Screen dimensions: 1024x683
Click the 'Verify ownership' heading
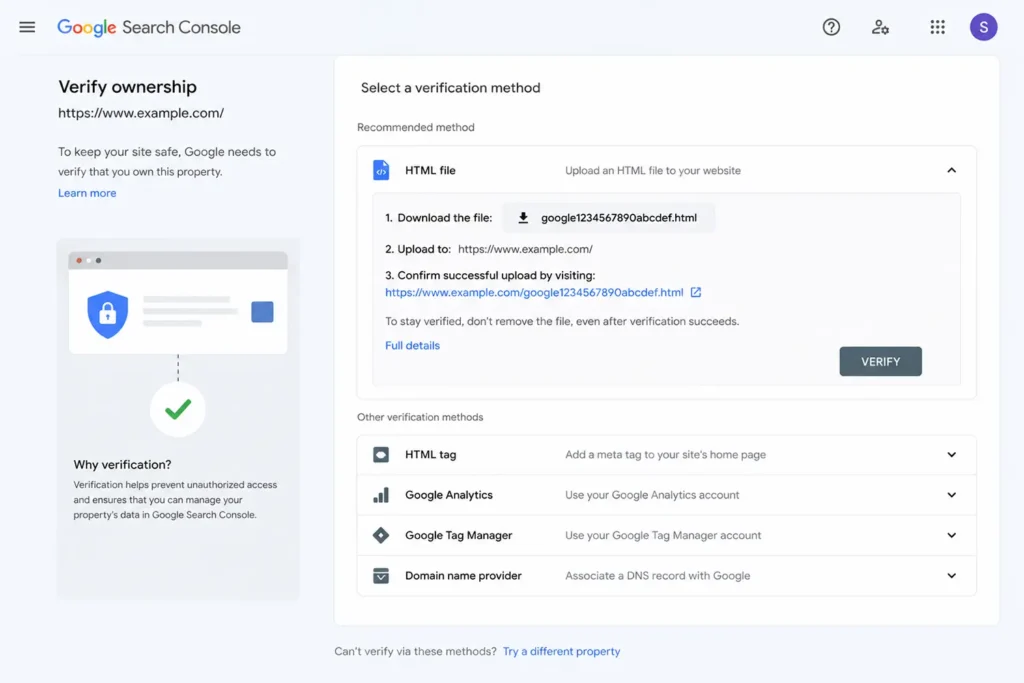click(x=127, y=87)
